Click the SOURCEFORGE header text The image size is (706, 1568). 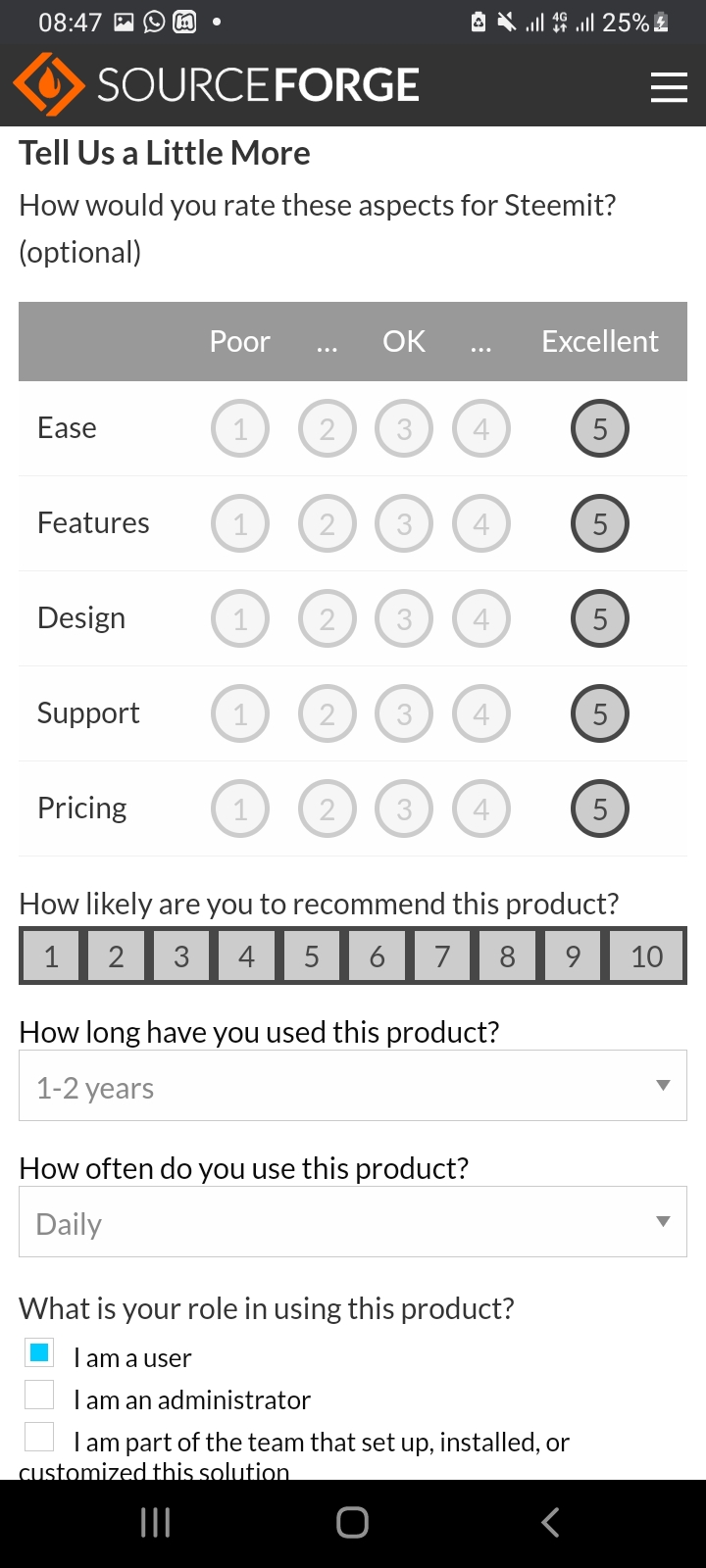[x=258, y=85]
